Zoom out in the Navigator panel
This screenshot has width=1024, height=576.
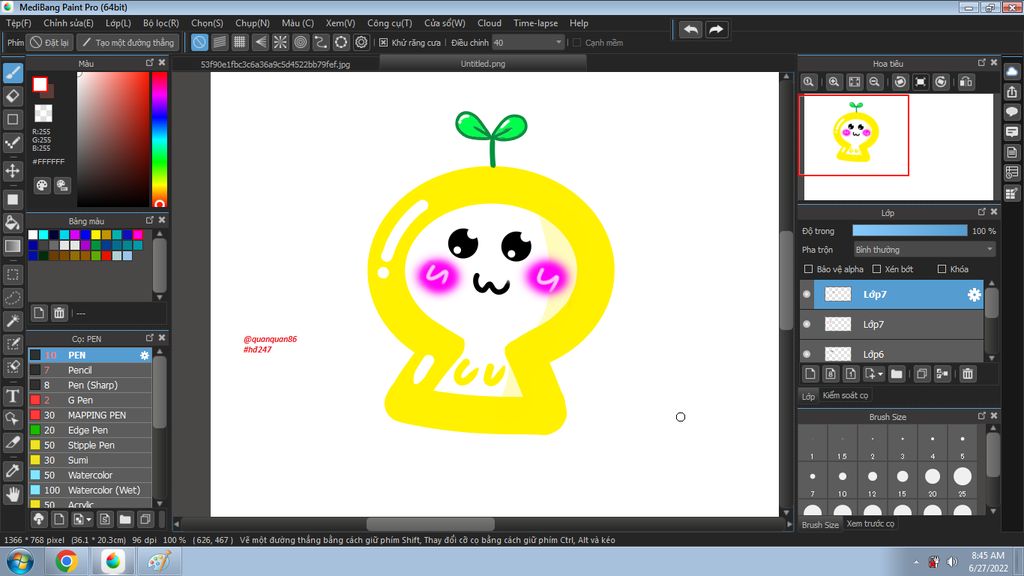pyautogui.click(x=874, y=82)
